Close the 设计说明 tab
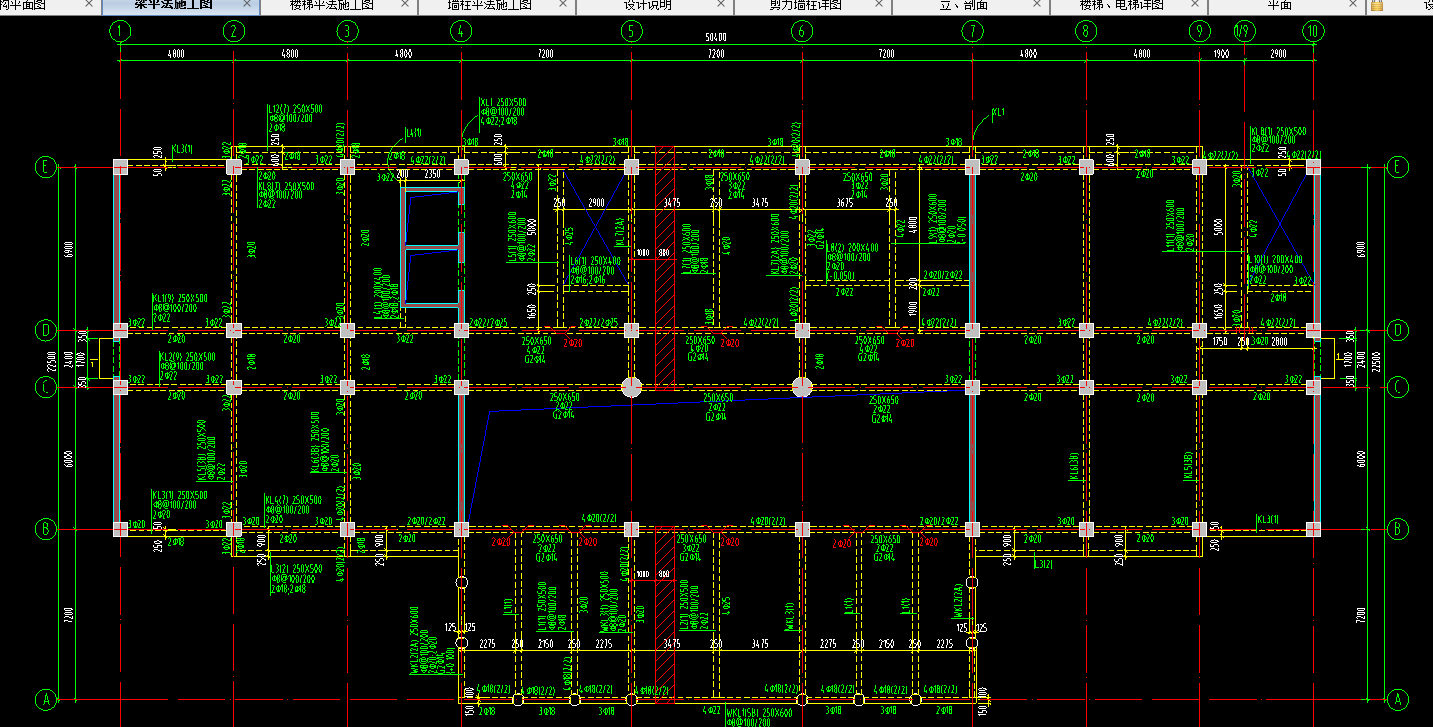 point(720,5)
